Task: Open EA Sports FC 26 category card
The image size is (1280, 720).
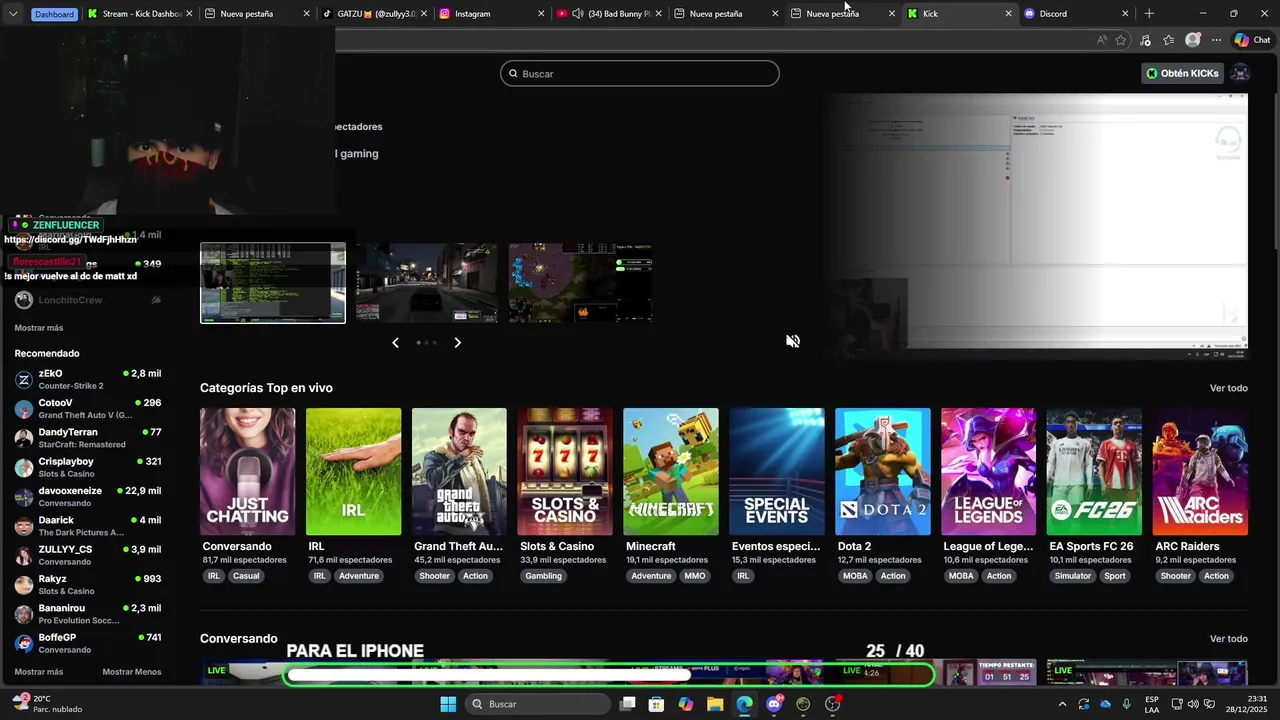Action: [x=1094, y=471]
